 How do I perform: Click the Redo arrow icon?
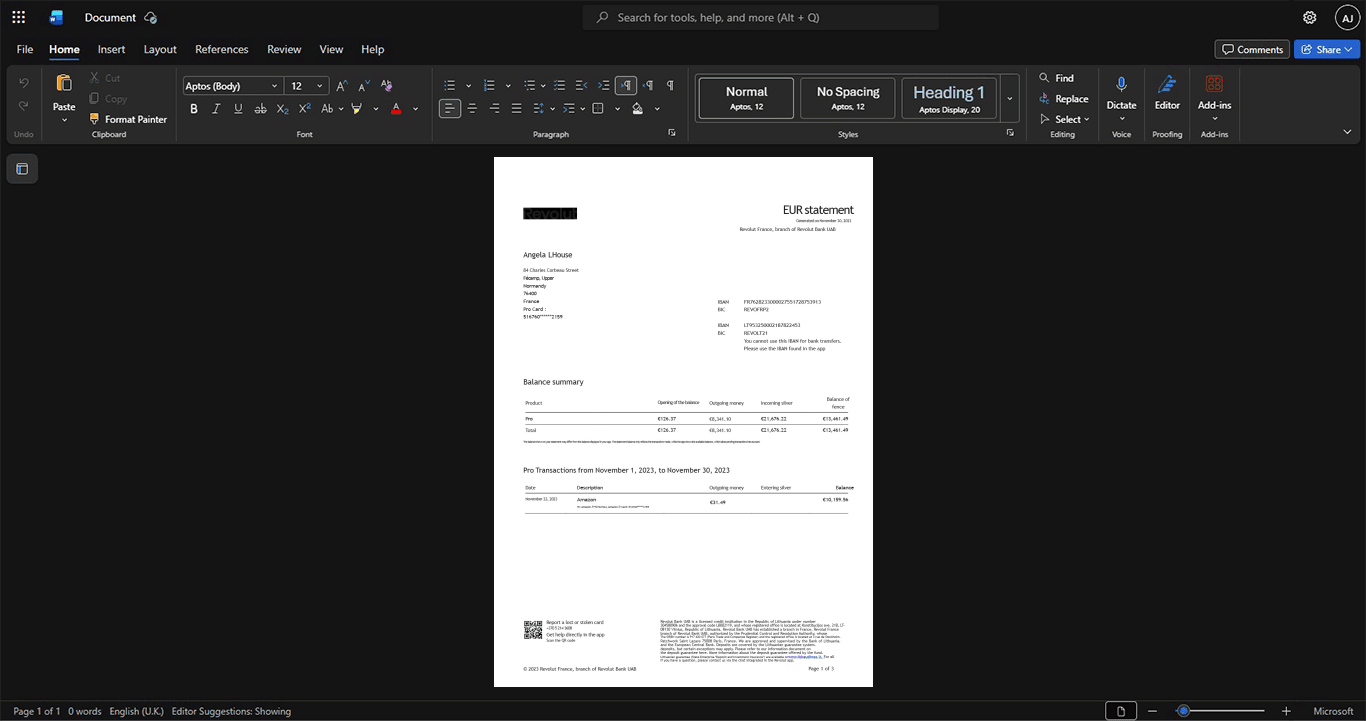point(24,106)
